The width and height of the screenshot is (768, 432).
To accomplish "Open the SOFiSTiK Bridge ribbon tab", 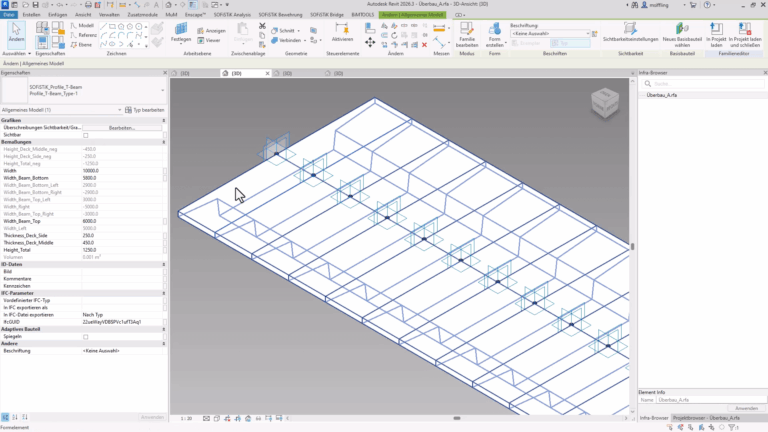I will tap(327, 15).
